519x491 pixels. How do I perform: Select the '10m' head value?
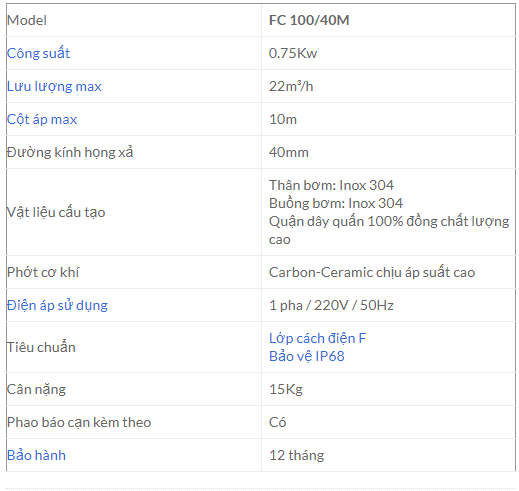tap(283, 120)
